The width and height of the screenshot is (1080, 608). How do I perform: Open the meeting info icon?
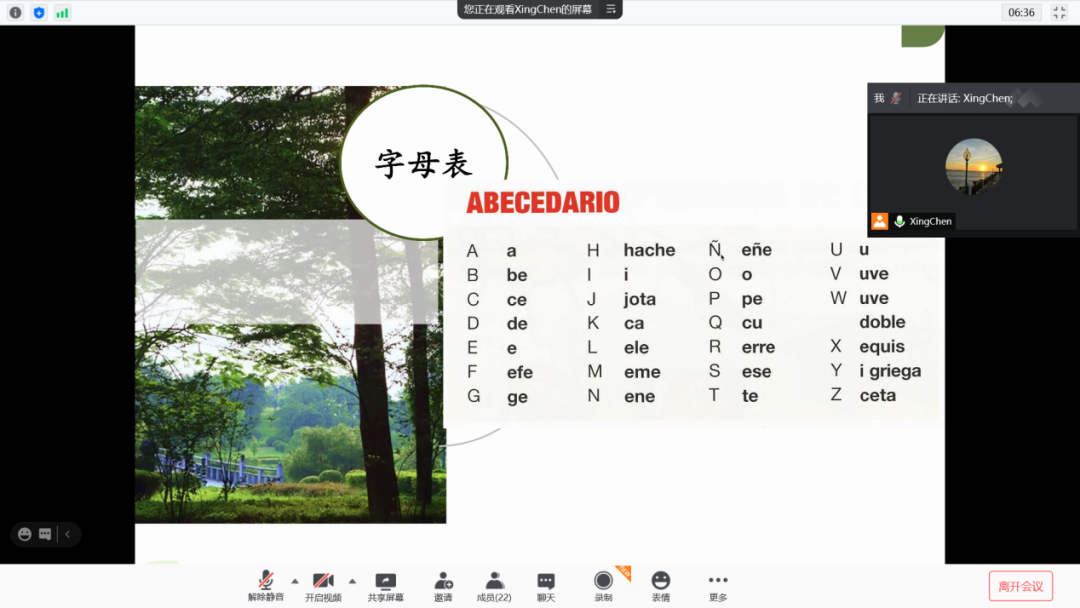pyautogui.click(x=15, y=13)
